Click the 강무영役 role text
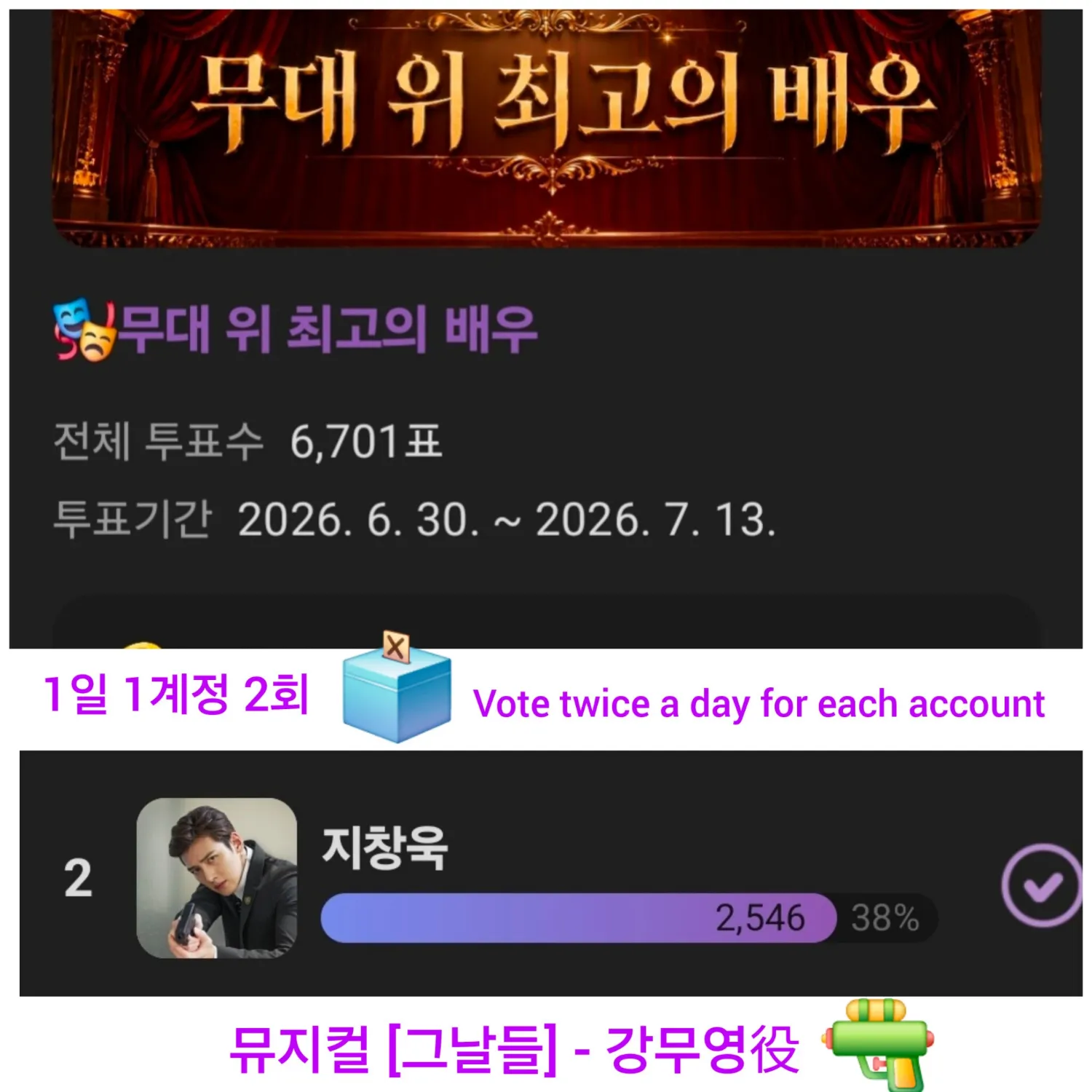Viewport: 1092px width, 1092px height. point(702,1049)
